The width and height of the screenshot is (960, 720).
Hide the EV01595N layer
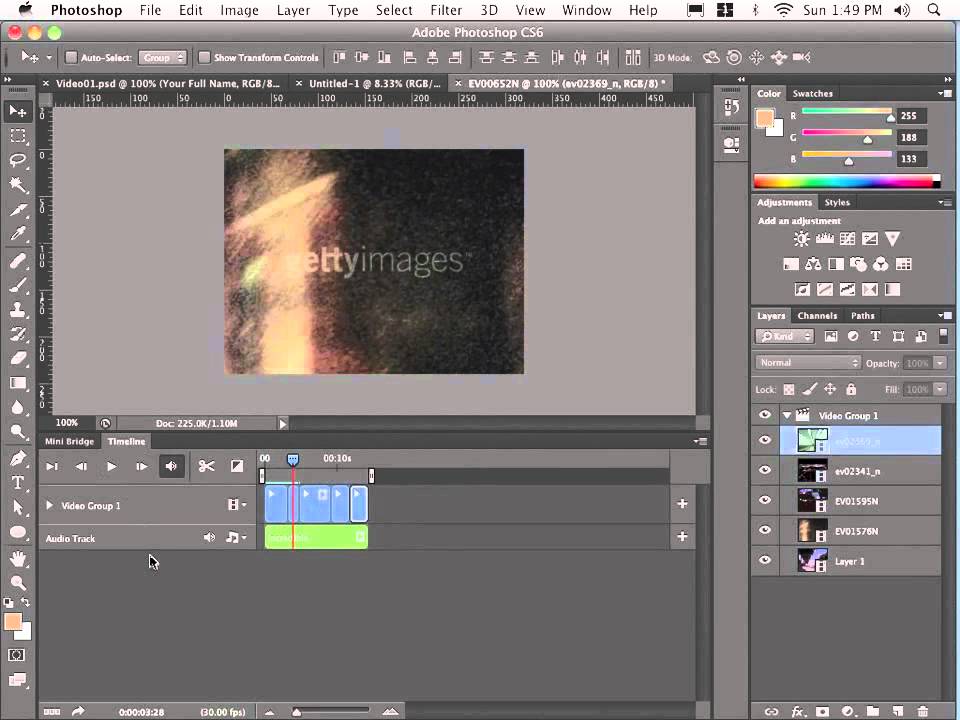(765, 500)
